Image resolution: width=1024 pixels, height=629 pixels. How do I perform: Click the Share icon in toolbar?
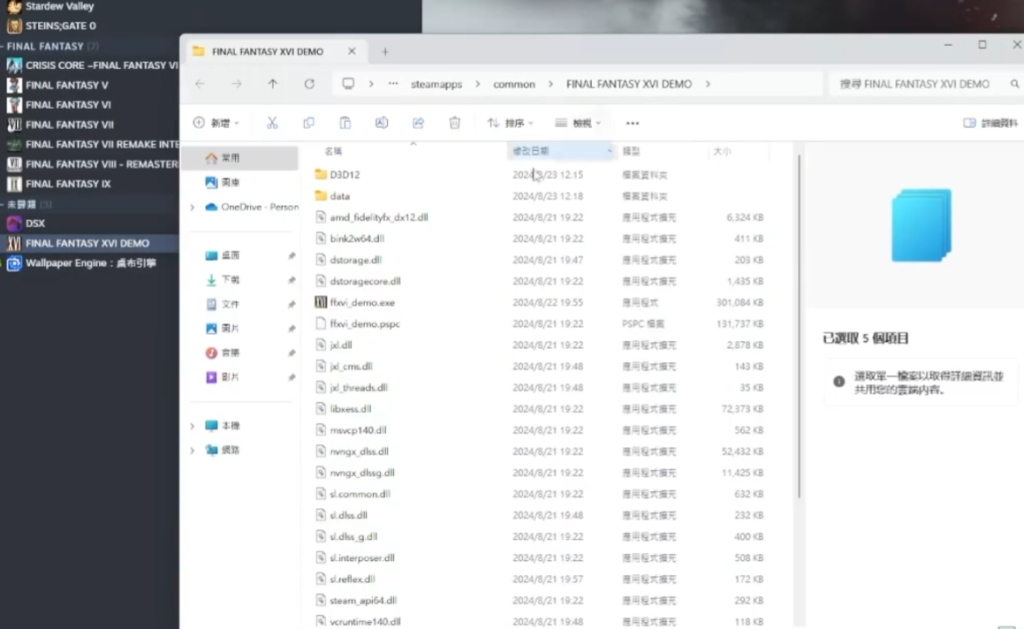pyautogui.click(x=418, y=123)
